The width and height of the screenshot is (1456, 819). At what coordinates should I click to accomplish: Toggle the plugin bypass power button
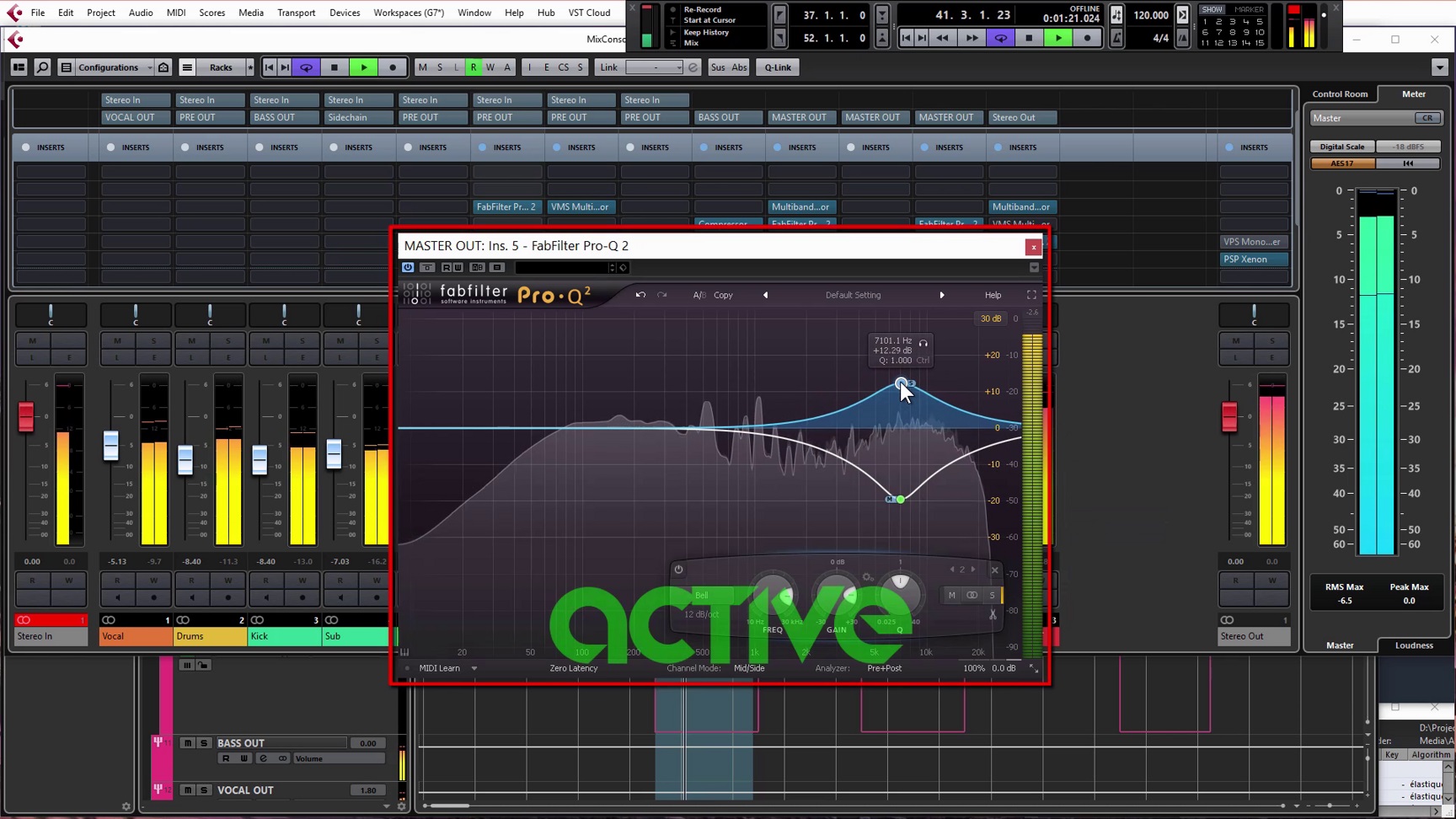[408, 267]
